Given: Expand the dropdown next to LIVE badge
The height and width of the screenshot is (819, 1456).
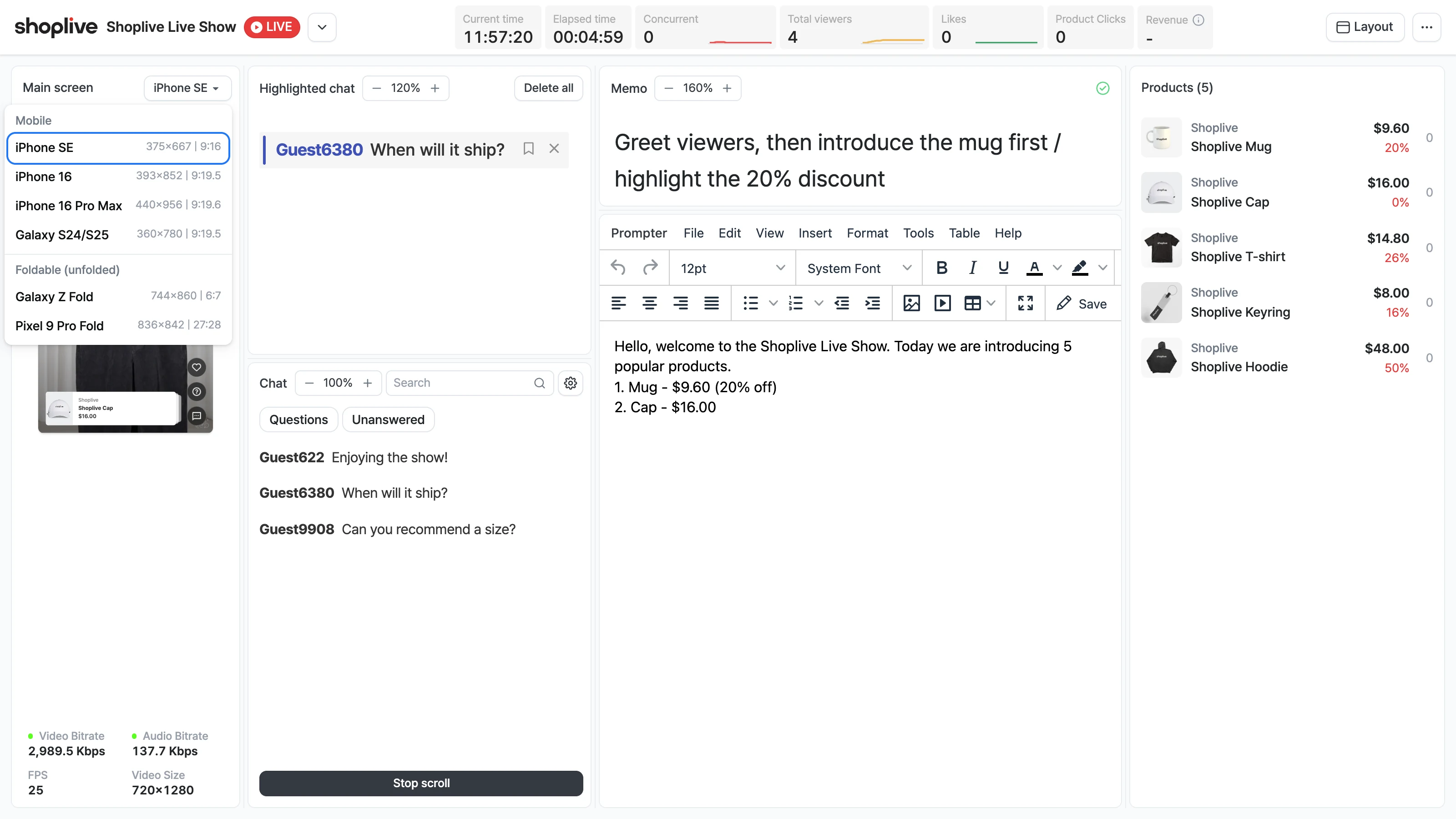Looking at the screenshot, I should pos(322,27).
